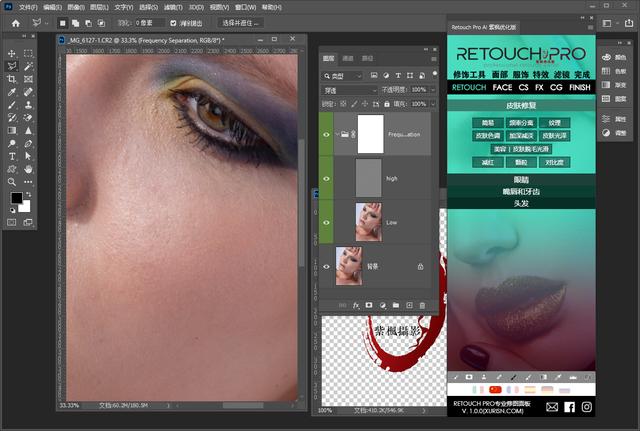This screenshot has width=640, height=431.
Task: Hide the 背景 background layer
Action: coord(326,267)
